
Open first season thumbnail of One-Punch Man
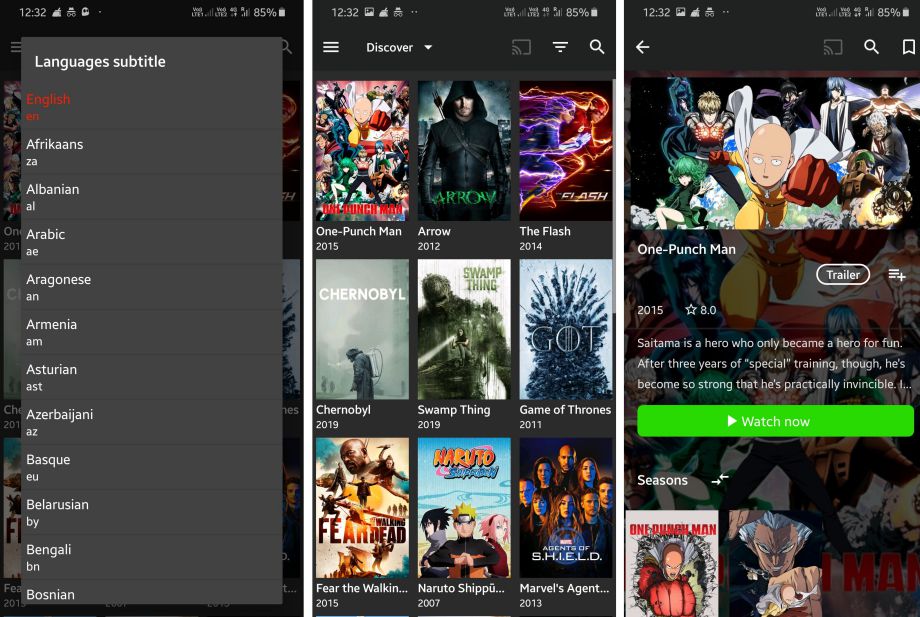tap(672, 563)
